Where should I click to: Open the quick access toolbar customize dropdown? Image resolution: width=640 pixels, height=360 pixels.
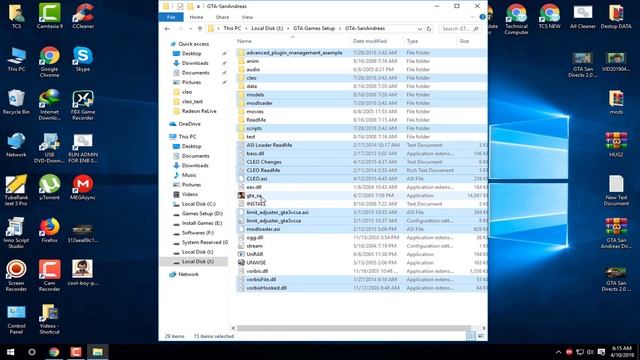198,7
